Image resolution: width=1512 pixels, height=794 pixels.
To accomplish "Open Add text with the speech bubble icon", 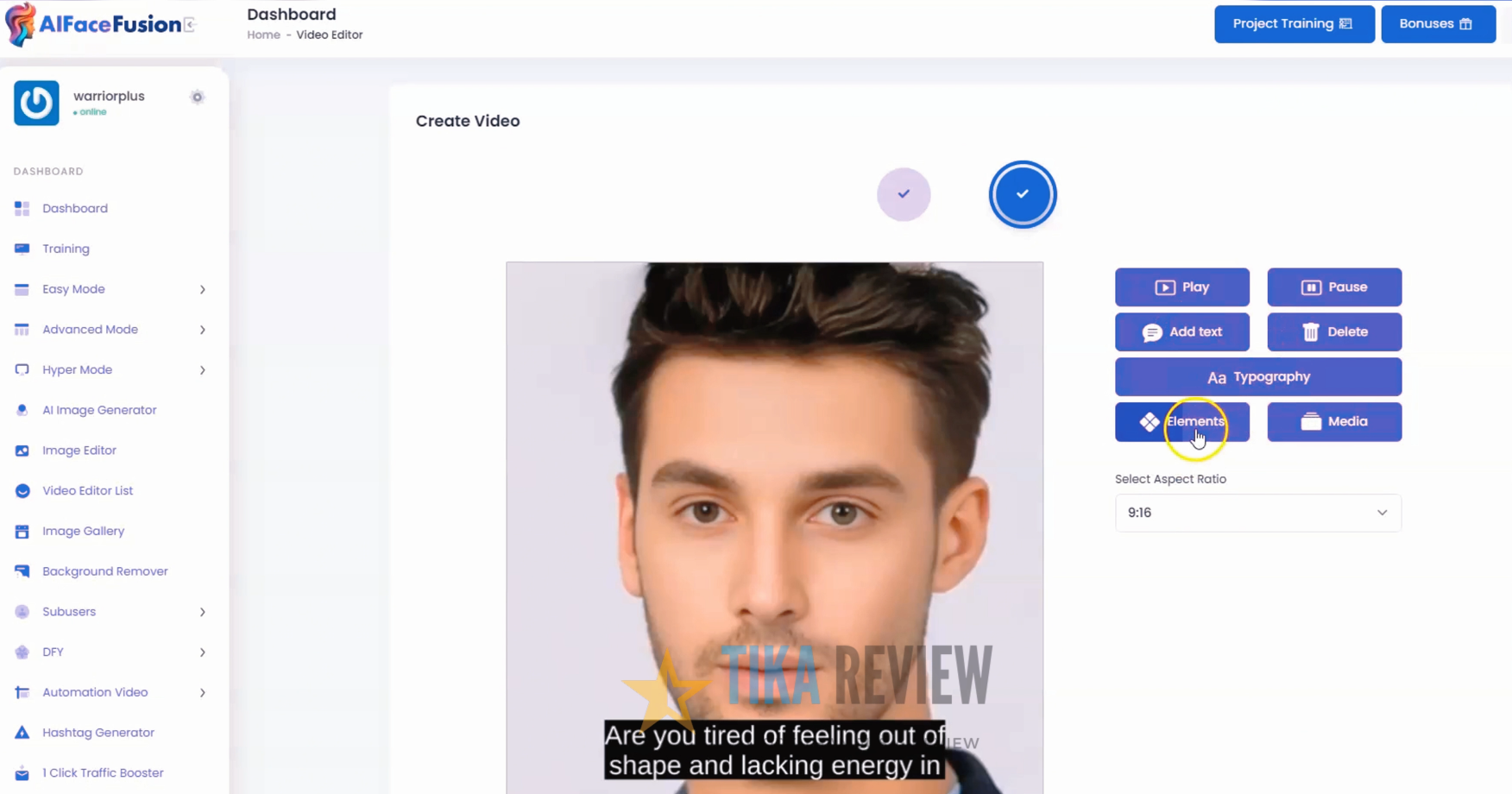I will tap(1152, 332).
